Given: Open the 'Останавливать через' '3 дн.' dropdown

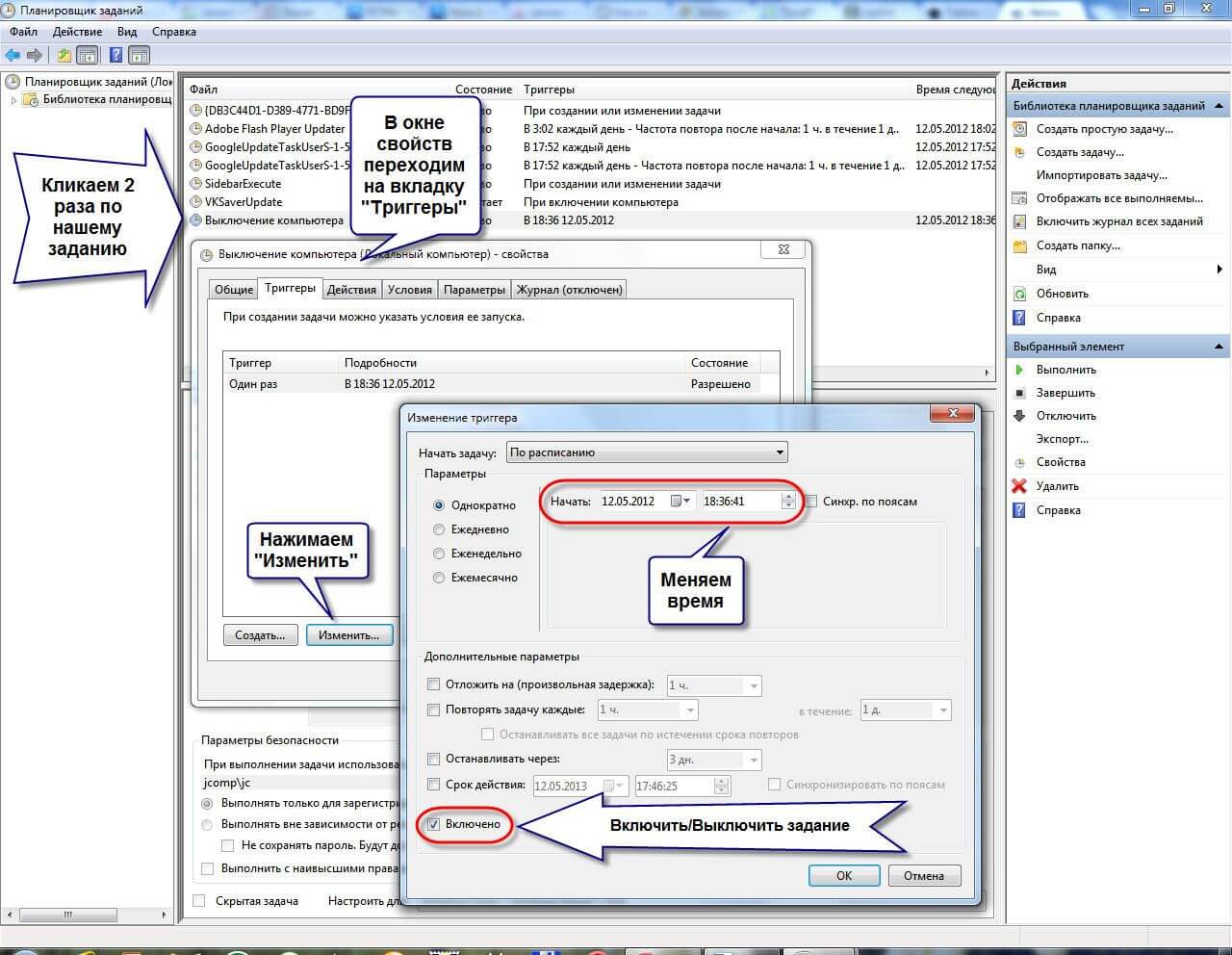Looking at the screenshot, I should (713, 760).
